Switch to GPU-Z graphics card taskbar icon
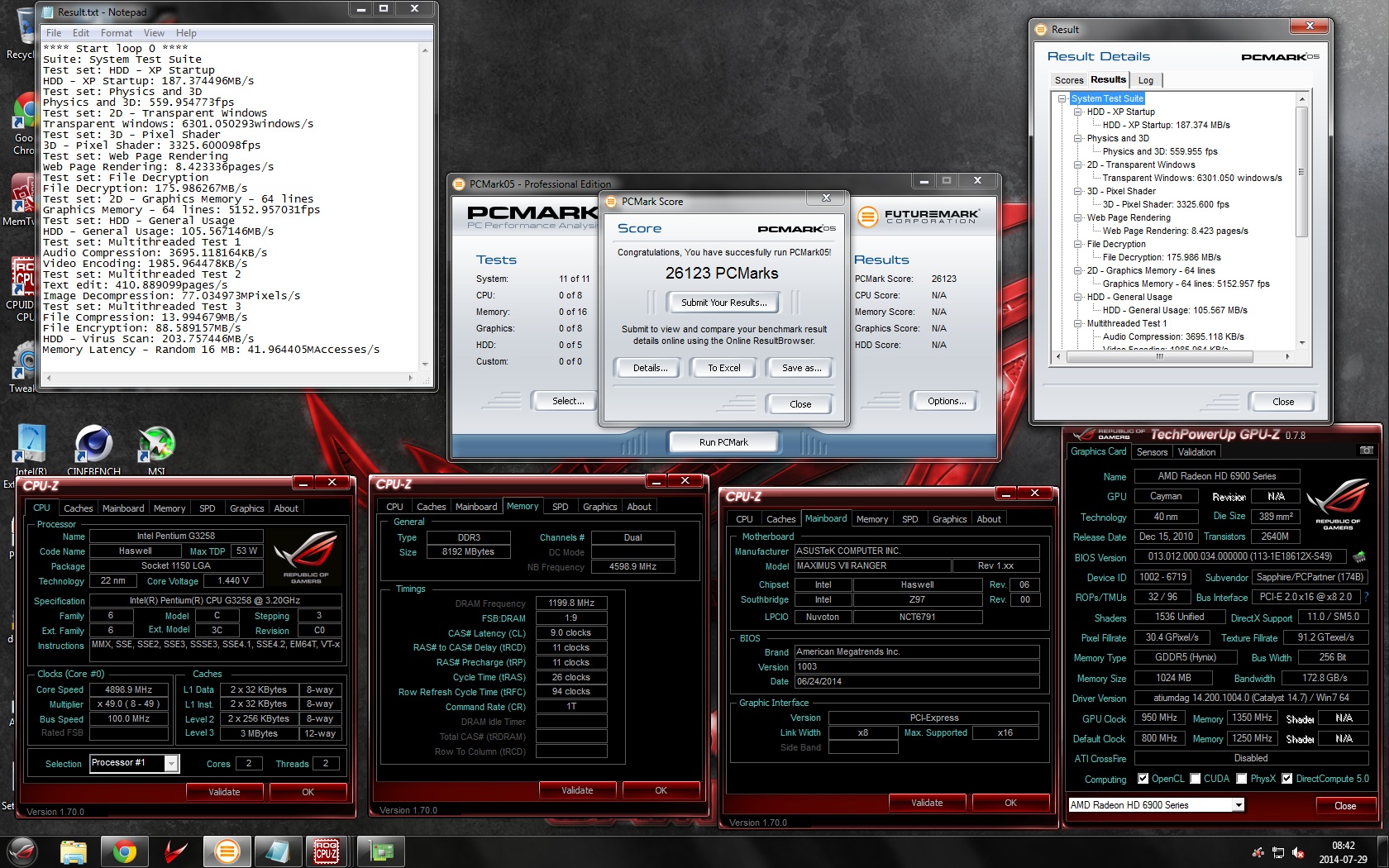Viewport: 1389px width, 868px height. point(381,851)
